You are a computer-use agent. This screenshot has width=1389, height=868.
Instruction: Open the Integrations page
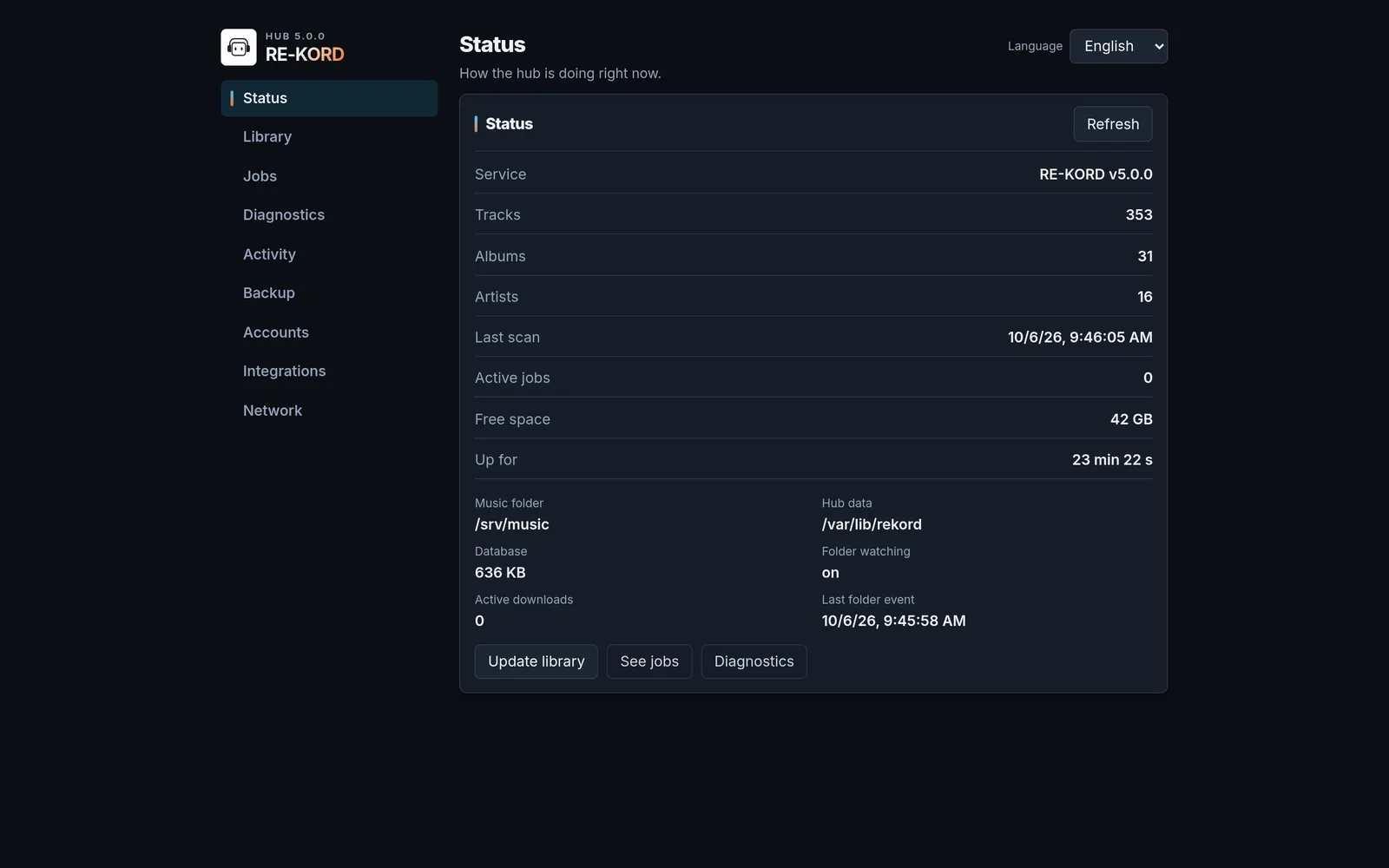pos(329,372)
